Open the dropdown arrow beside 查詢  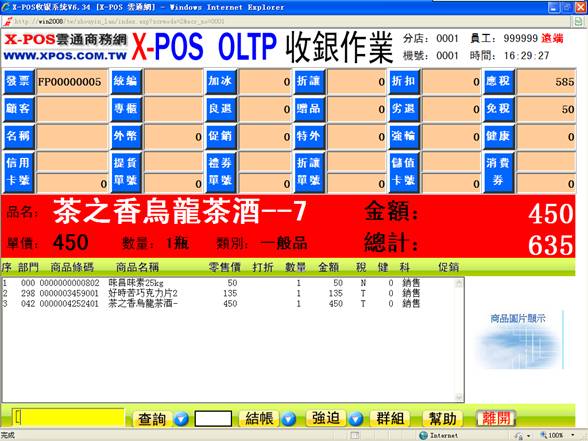(x=182, y=418)
